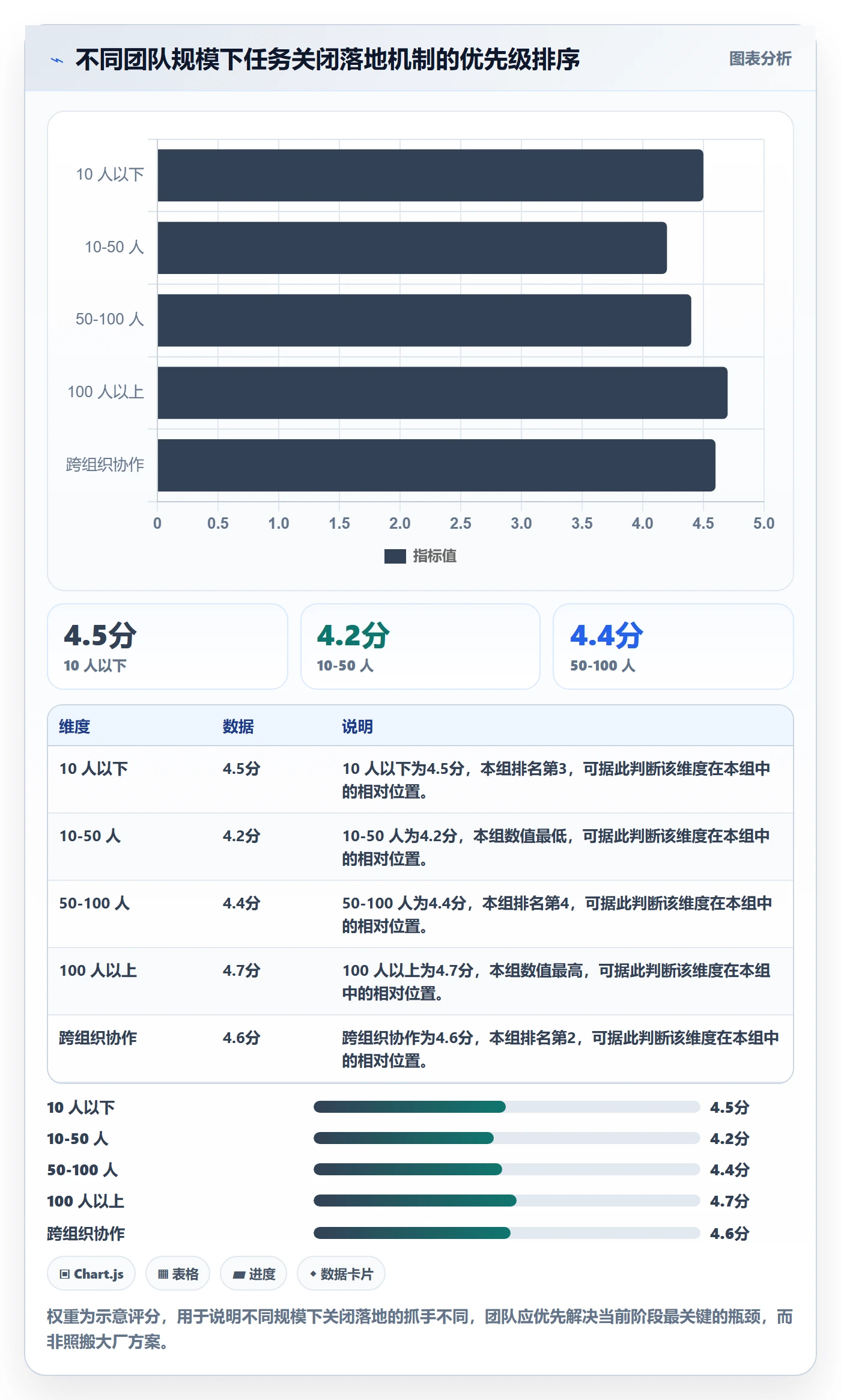Click the 100 人以上 progress bar
This screenshot has width=841, height=1400.
pos(507,1201)
